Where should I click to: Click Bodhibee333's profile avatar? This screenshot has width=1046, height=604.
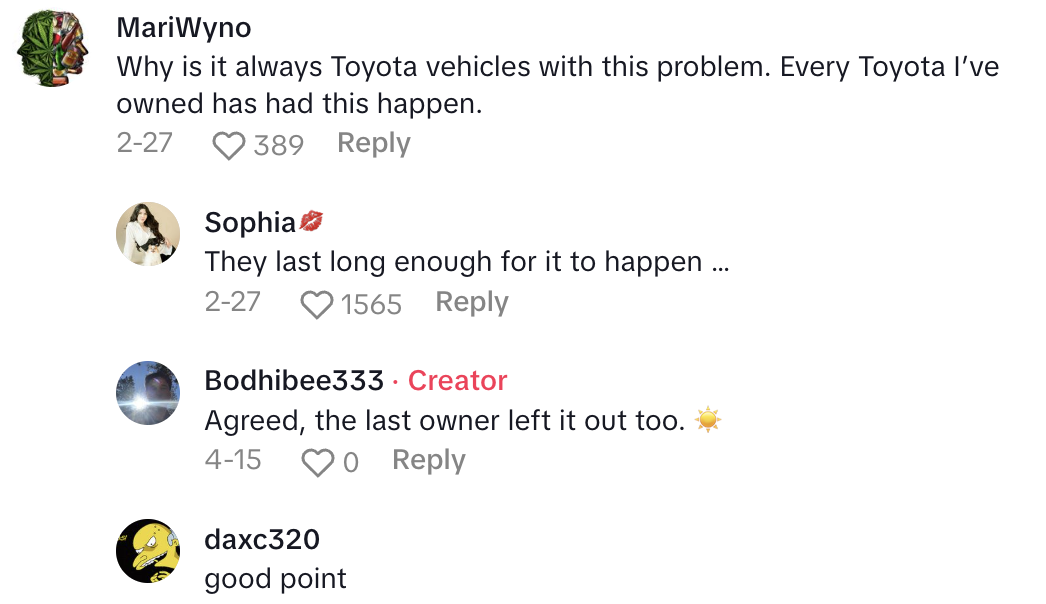(x=147, y=394)
